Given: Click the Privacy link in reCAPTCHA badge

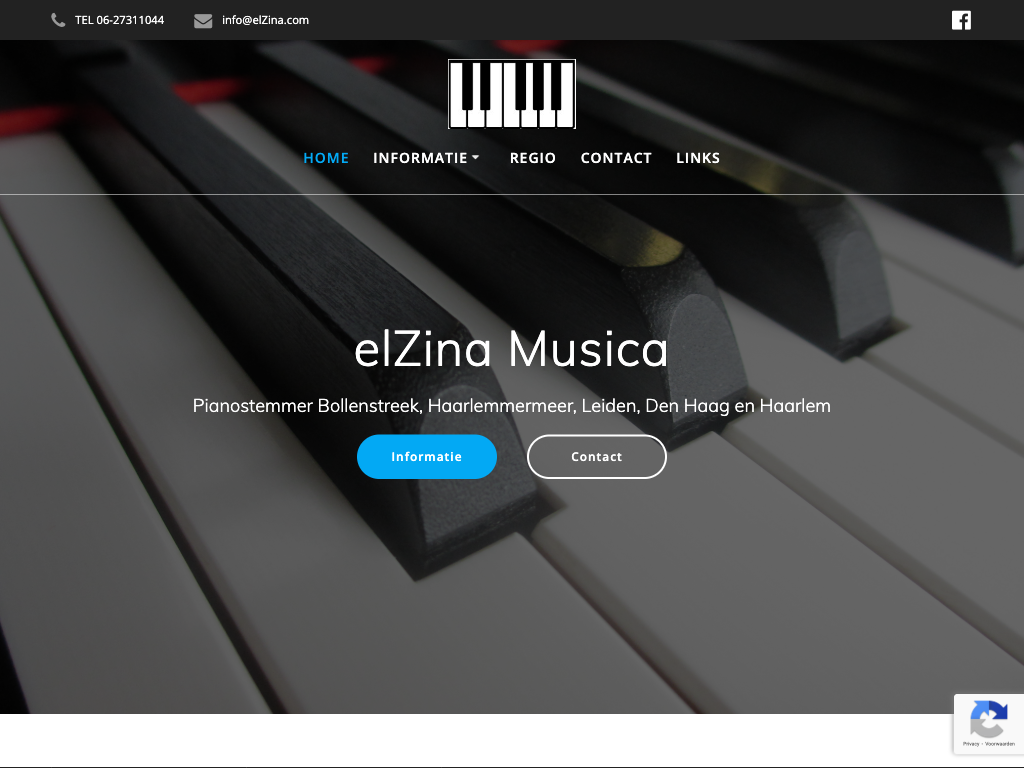Looking at the screenshot, I should click(x=970, y=744).
